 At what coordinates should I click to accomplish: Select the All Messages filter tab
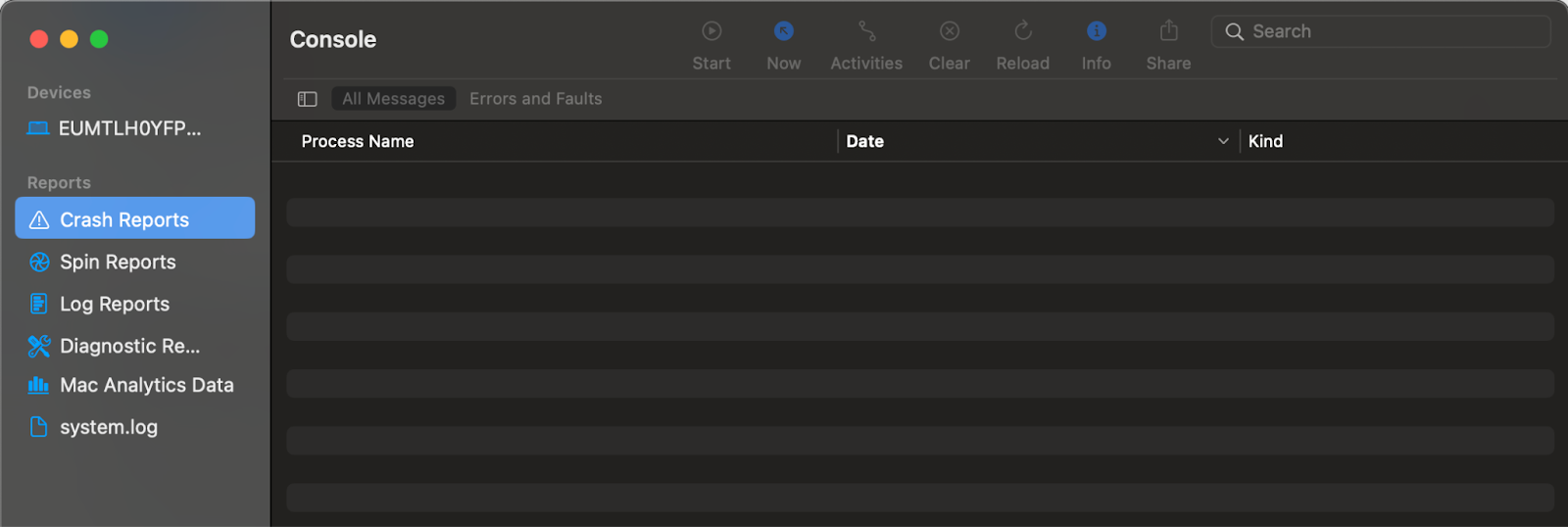[393, 99]
